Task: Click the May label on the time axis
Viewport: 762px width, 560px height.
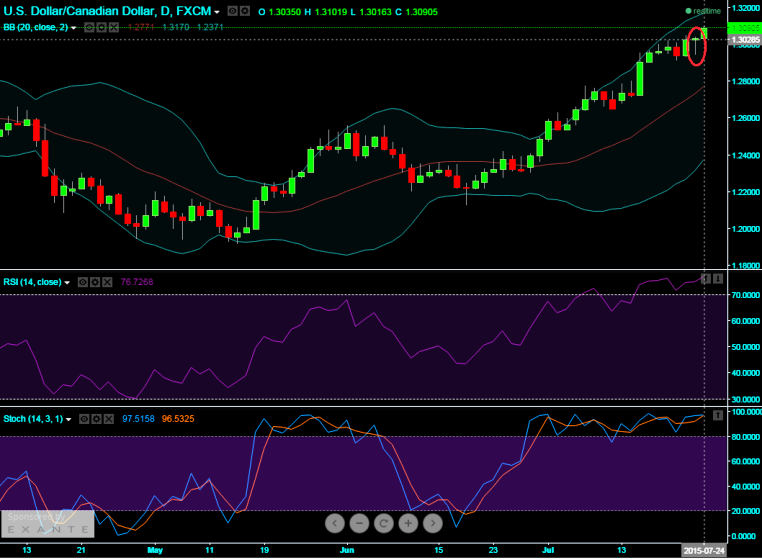Action: (155, 550)
